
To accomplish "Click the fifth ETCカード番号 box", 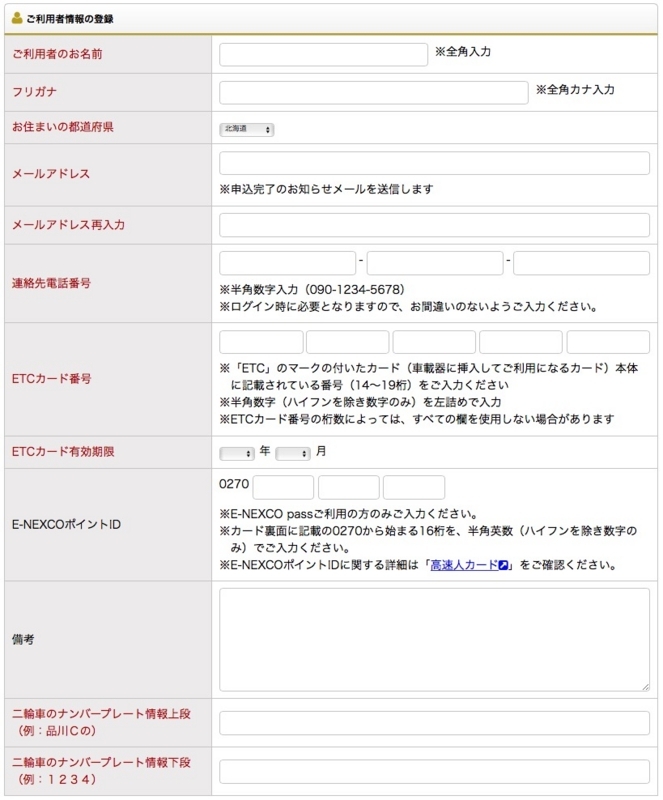I will tap(608, 342).
